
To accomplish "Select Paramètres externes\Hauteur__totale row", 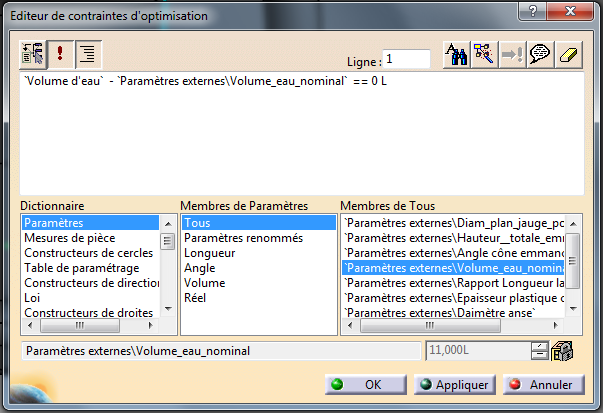I will coord(453,238).
